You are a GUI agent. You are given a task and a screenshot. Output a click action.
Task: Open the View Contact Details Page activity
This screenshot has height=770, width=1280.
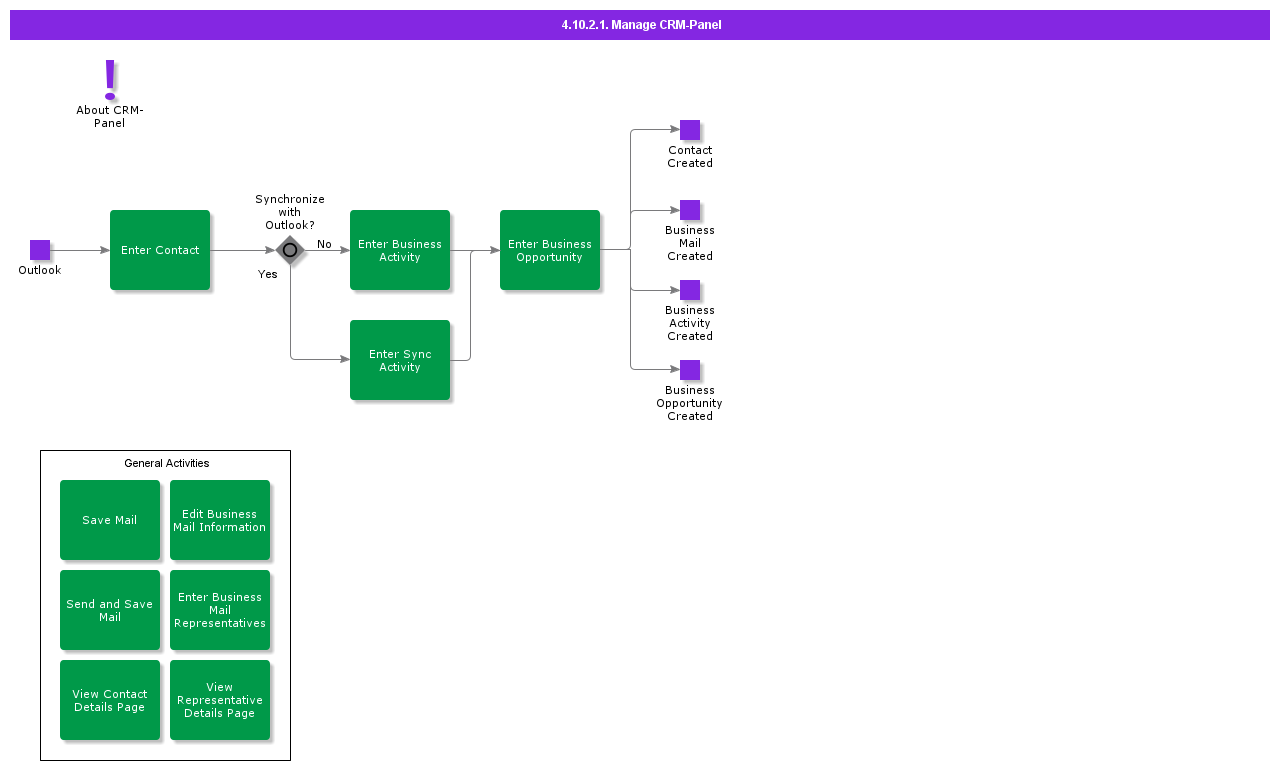tap(110, 700)
